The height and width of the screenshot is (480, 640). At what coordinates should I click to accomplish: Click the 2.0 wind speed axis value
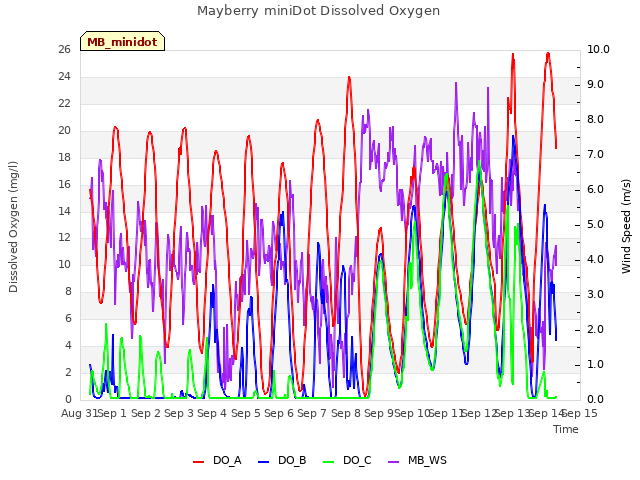[x=595, y=329]
